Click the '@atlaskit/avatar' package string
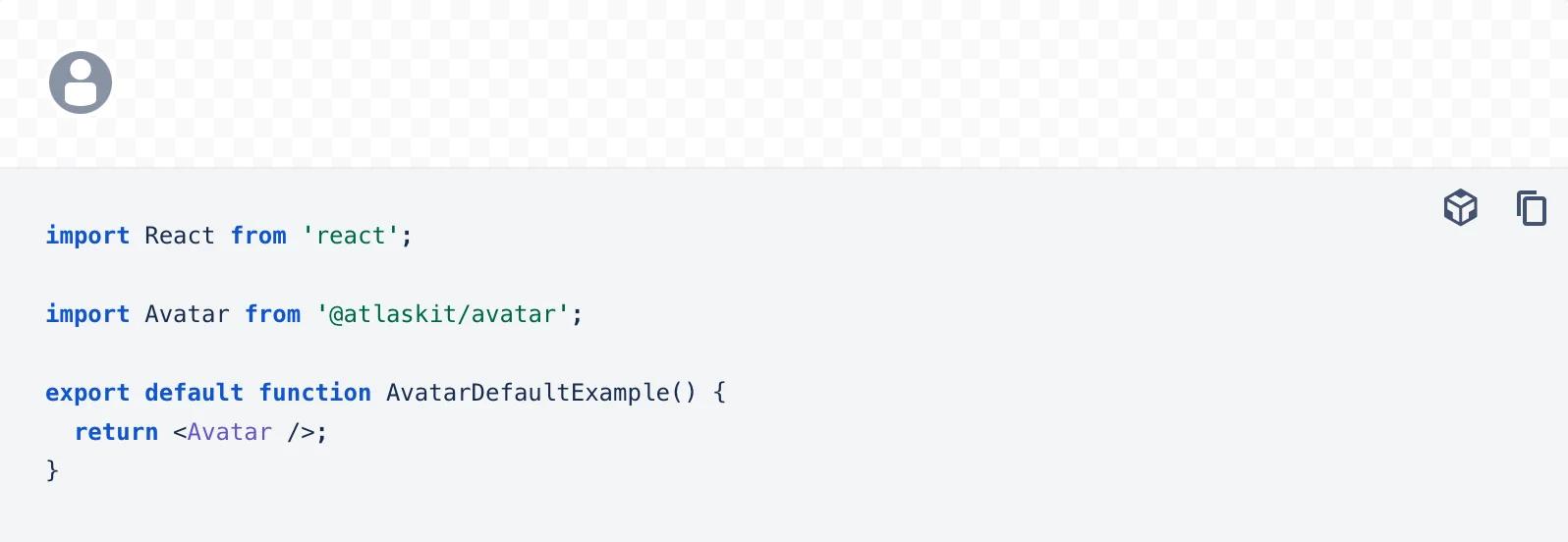The width and height of the screenshot is (1568, 542). 442,314
